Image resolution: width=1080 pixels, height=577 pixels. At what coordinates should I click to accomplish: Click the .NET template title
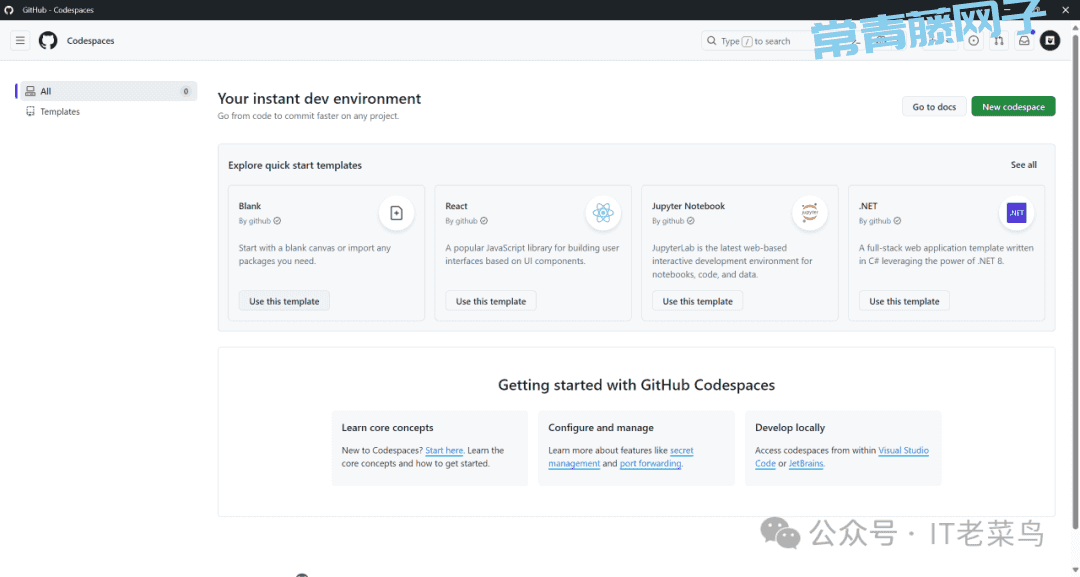pyautogui.click(x=868, y=206)
